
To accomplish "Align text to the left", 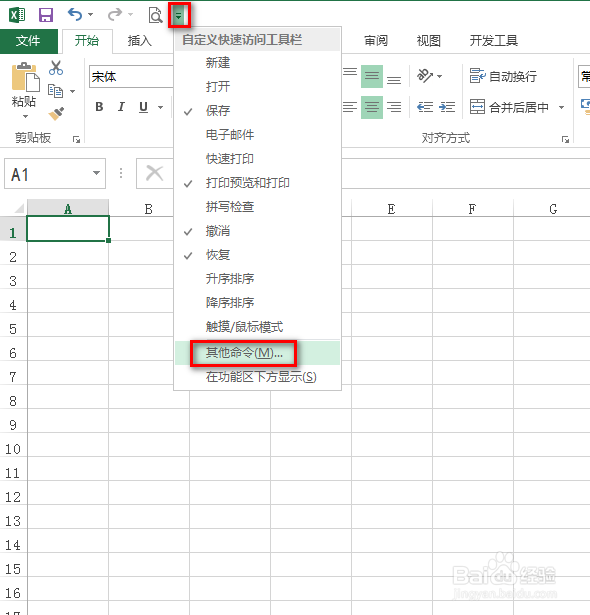I will point(350,107).
